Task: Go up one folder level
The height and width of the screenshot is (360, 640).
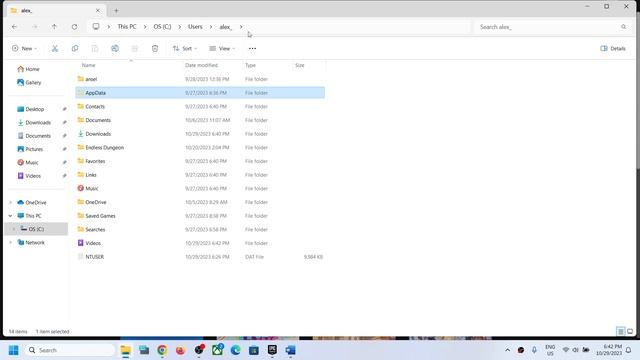Action: (x=54, y=27)
